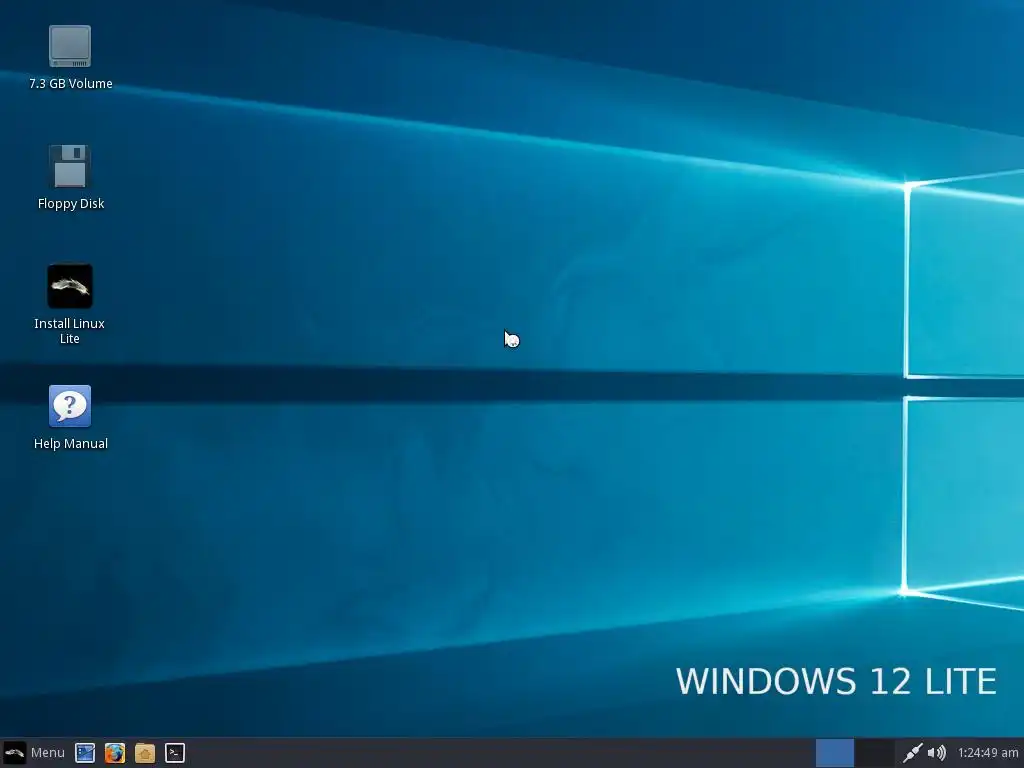The image size is (1024, 768).
Task: Select the Install Linux Lite icon
Action: pyautogui.click(x=70, y=286)
